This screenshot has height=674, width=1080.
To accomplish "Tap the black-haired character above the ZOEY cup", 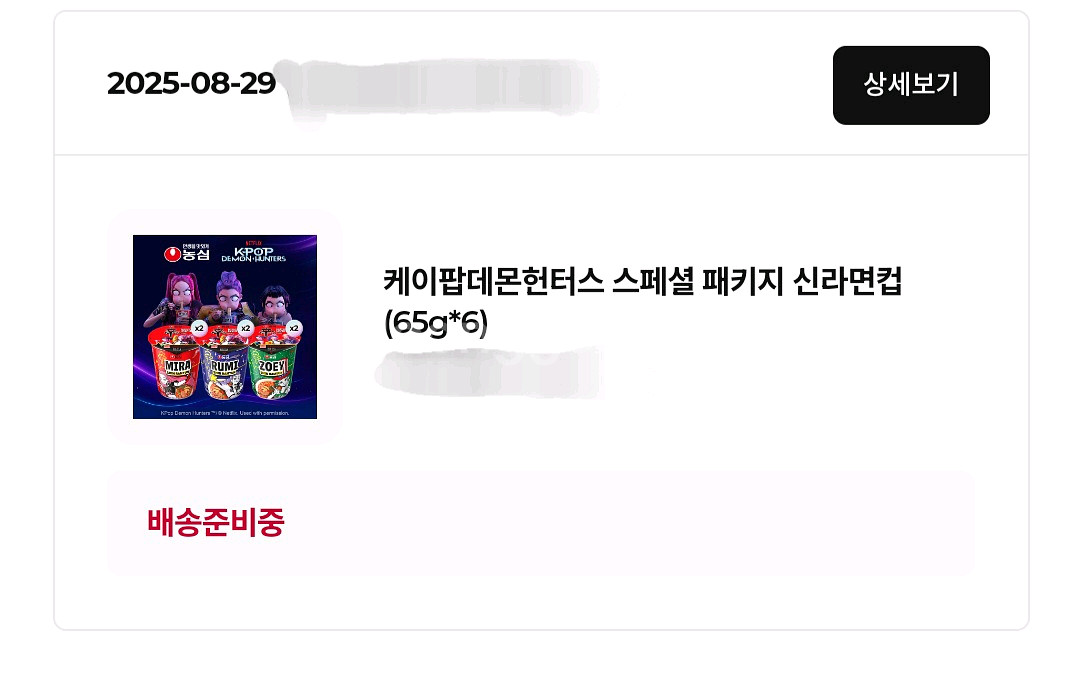I will 273,304.
